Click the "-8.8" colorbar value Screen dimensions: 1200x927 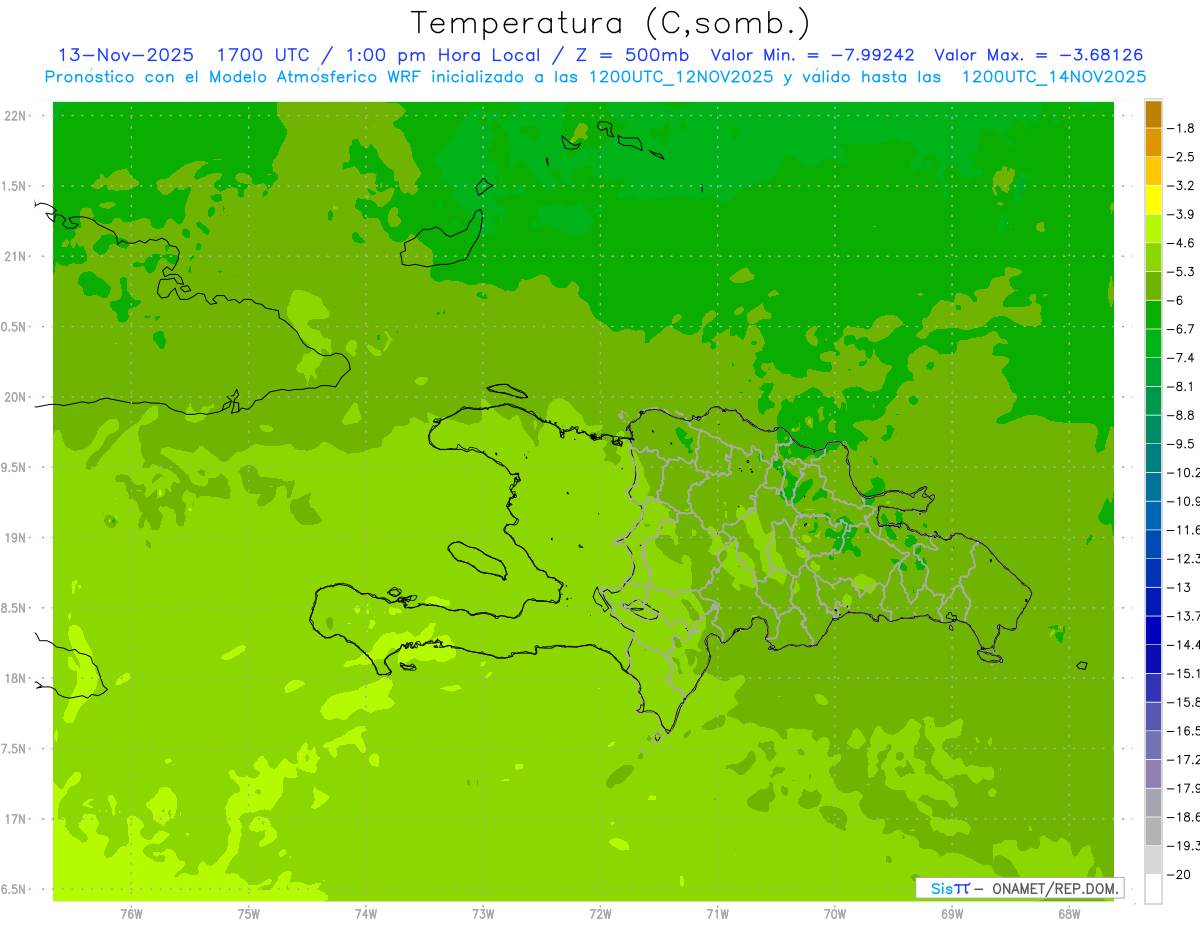click(x=1182, y=415)
